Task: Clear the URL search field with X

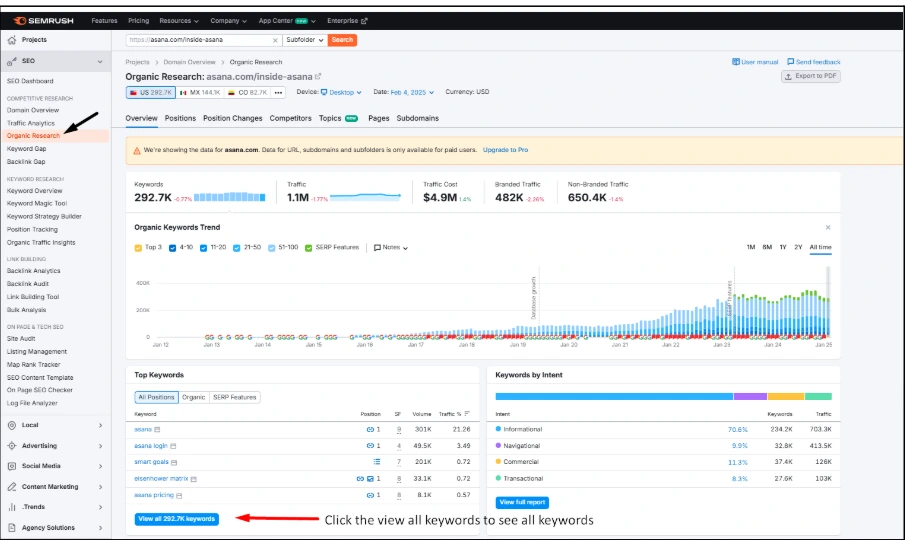Action: 275,40
